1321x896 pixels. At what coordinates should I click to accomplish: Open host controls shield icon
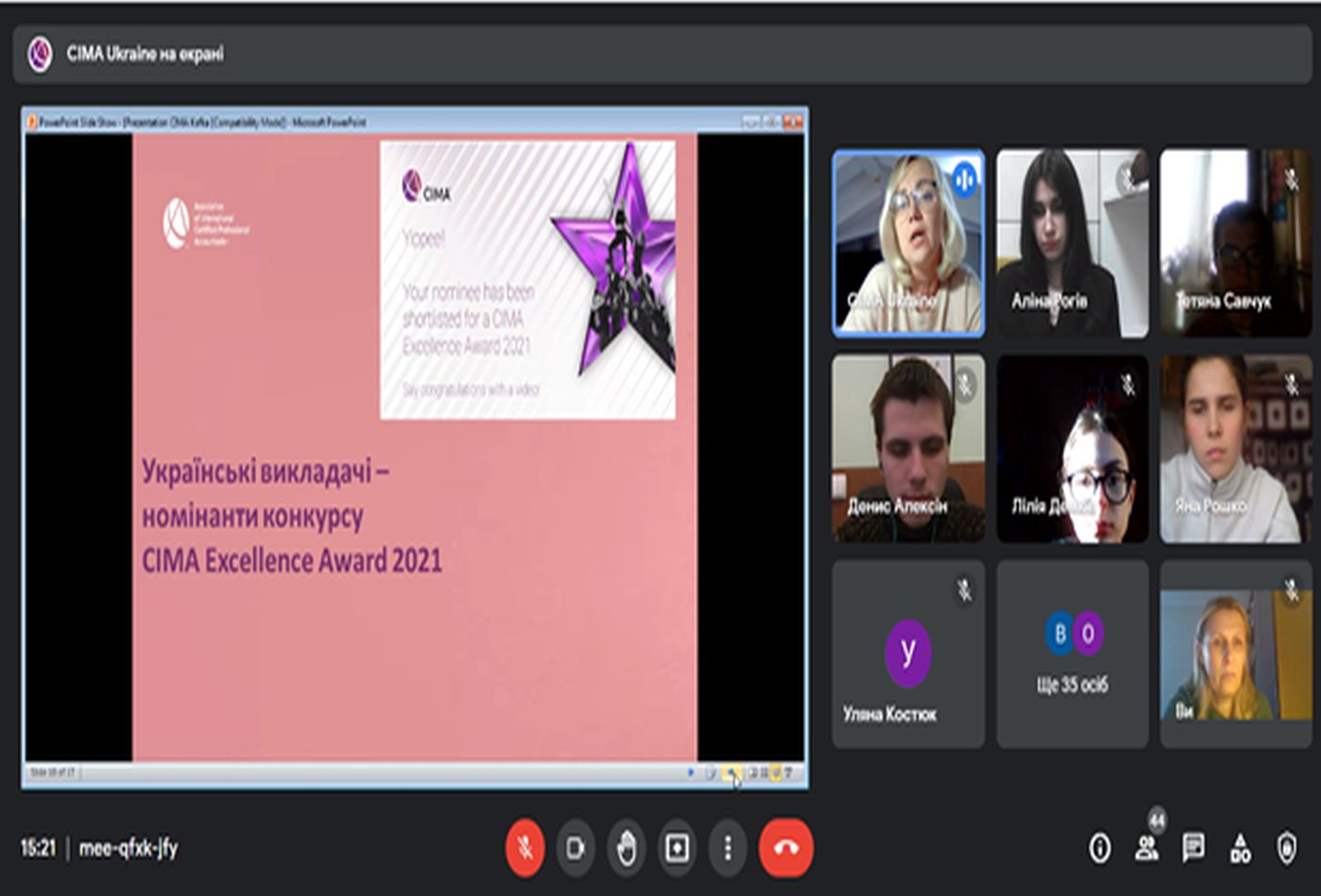[1286, 848]
